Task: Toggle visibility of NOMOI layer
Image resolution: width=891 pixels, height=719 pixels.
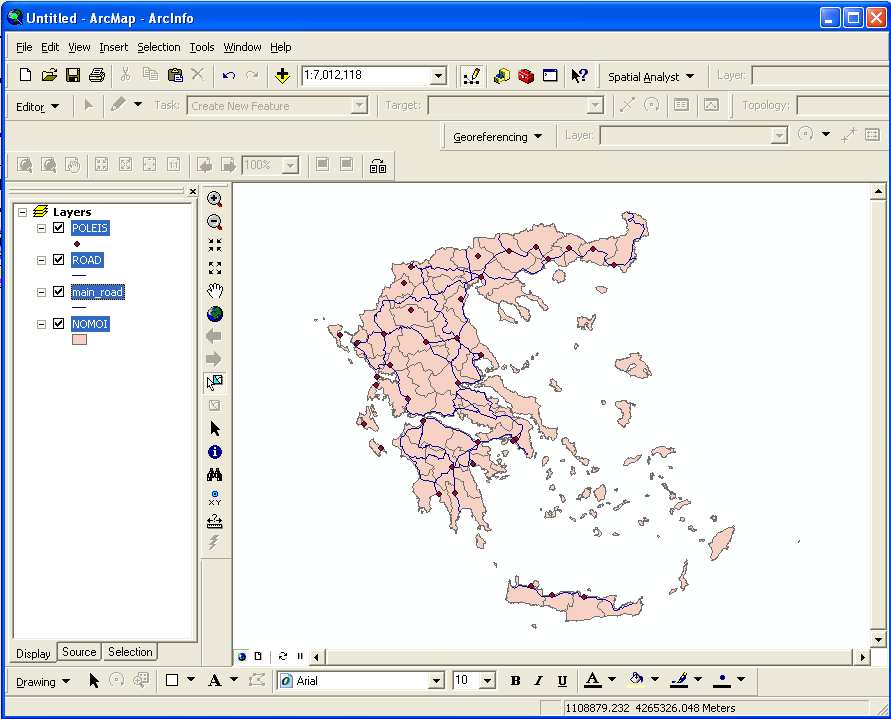Action: tap(59, 323)
